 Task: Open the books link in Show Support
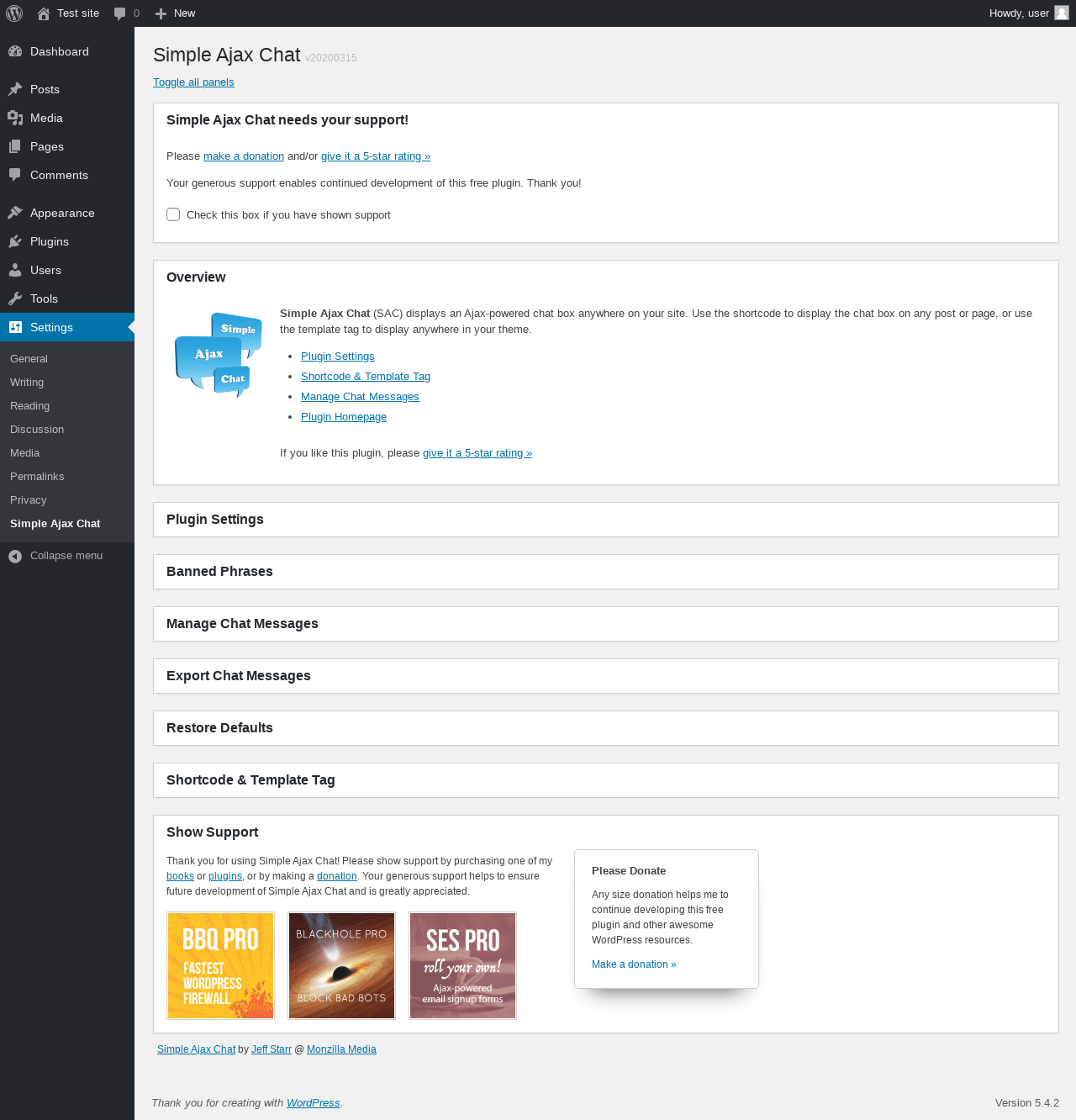[x=180, y=876]
